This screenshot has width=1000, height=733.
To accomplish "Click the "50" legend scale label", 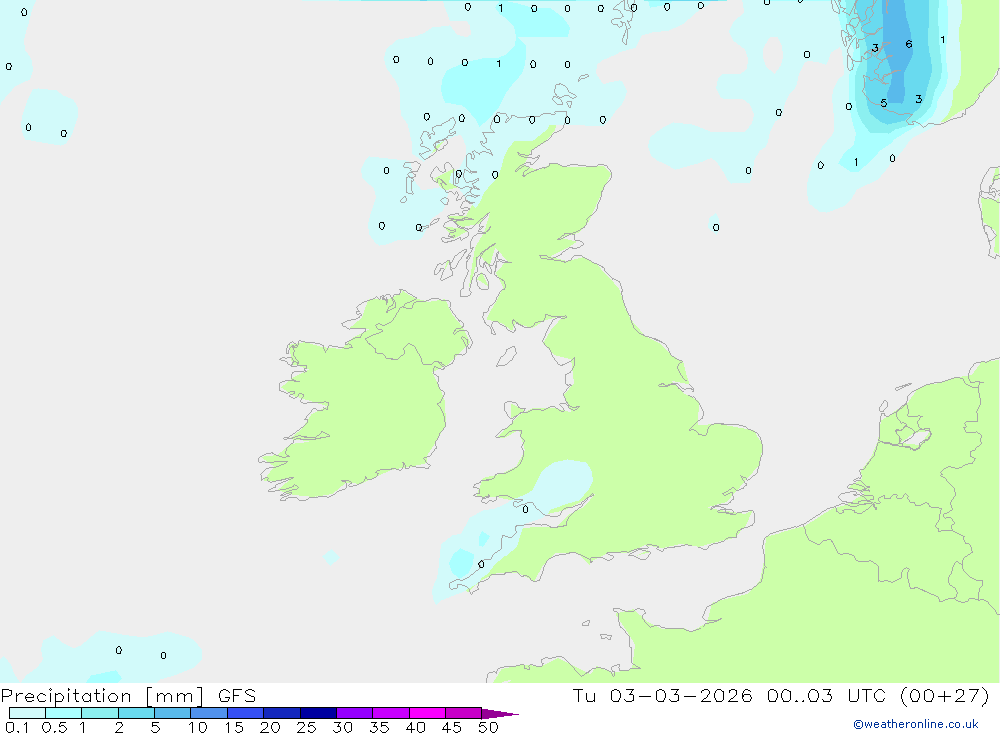I will click(488, 727).
